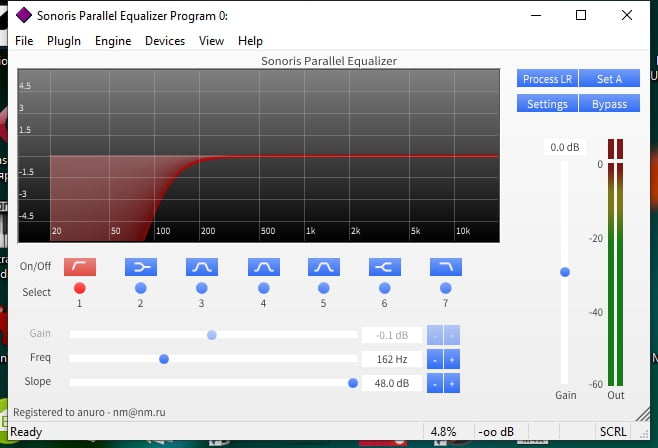The width and height of the screenshot is (658, 448).
Task: Click the 0.0 dB output gain field
Action: click(565, 147)
